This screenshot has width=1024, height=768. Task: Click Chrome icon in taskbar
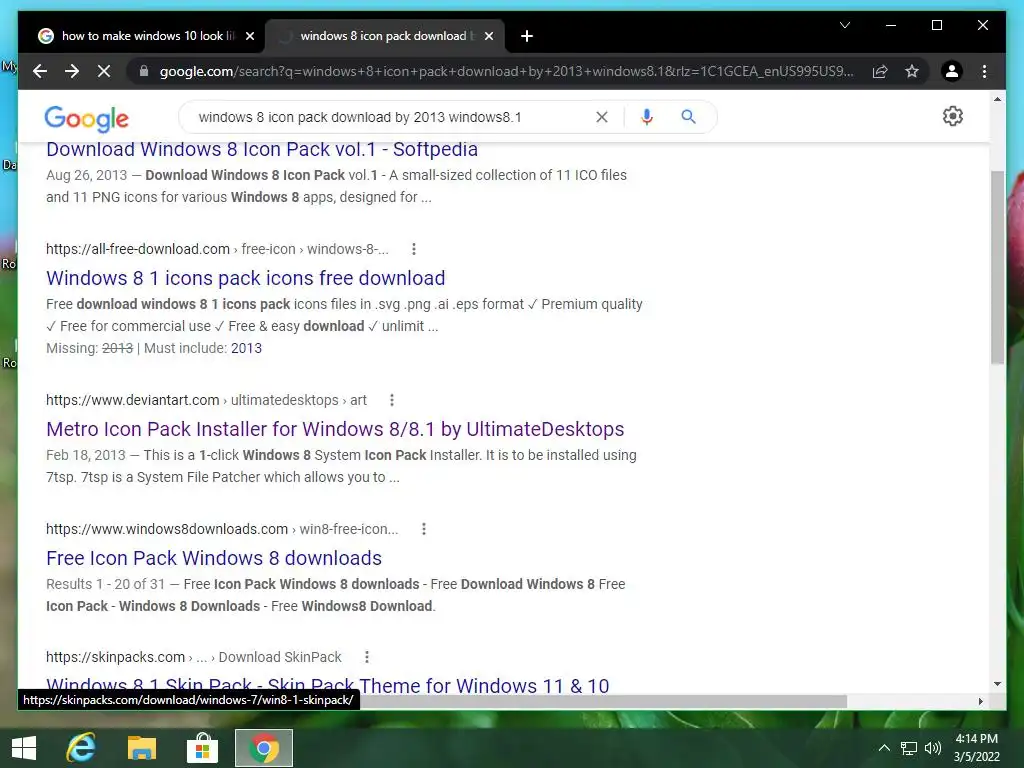point(264,748)
